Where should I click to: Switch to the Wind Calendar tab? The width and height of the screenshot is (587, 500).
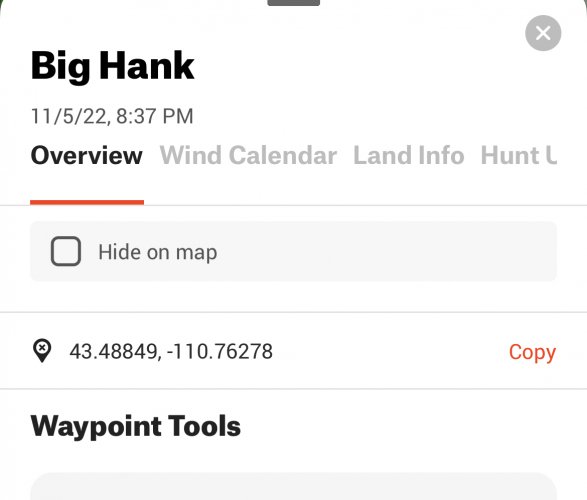point(248,155)
